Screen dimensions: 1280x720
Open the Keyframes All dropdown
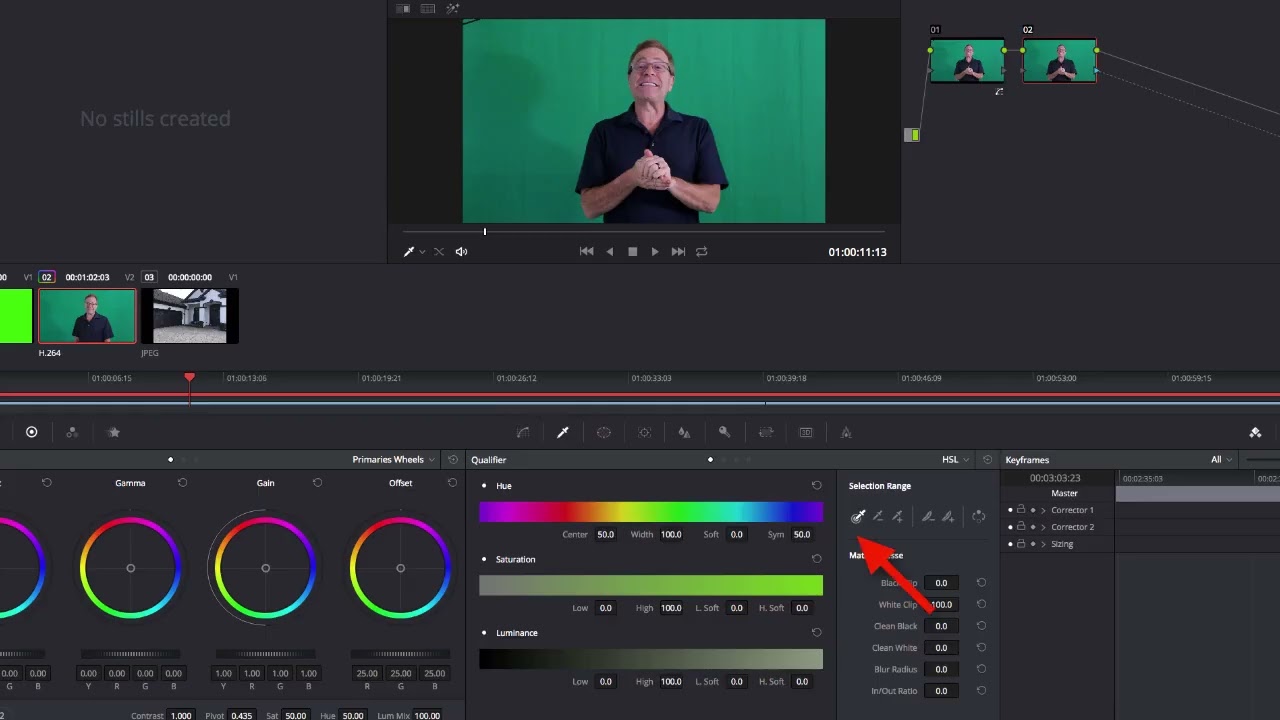coord(1221,460)
